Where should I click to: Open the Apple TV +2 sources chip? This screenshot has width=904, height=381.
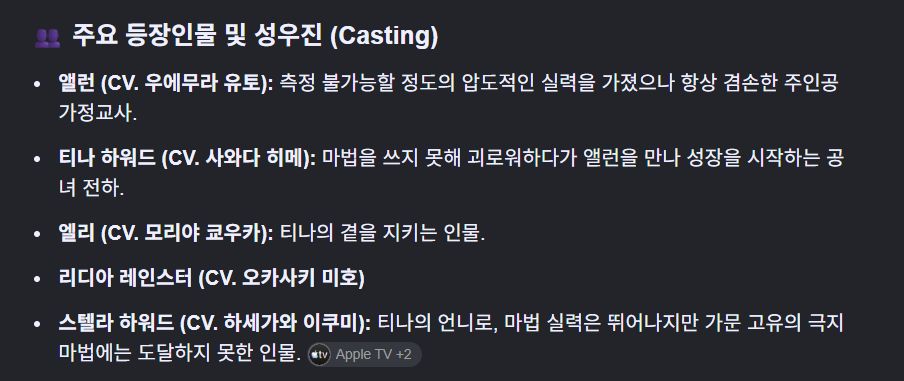click(364, 354)
